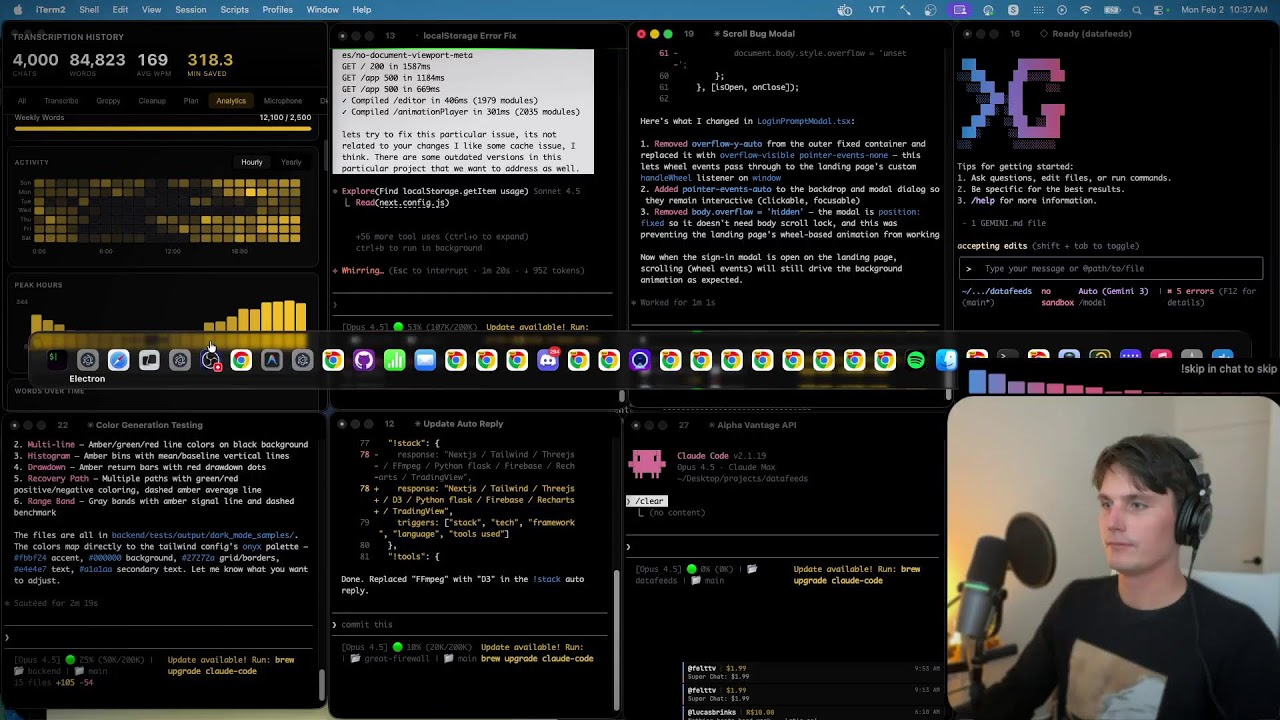Open the backend/tests/output/dark_mode_samples/ path link
The image size is (1280, 720).
pyautogui.click(x=203, y=536)
